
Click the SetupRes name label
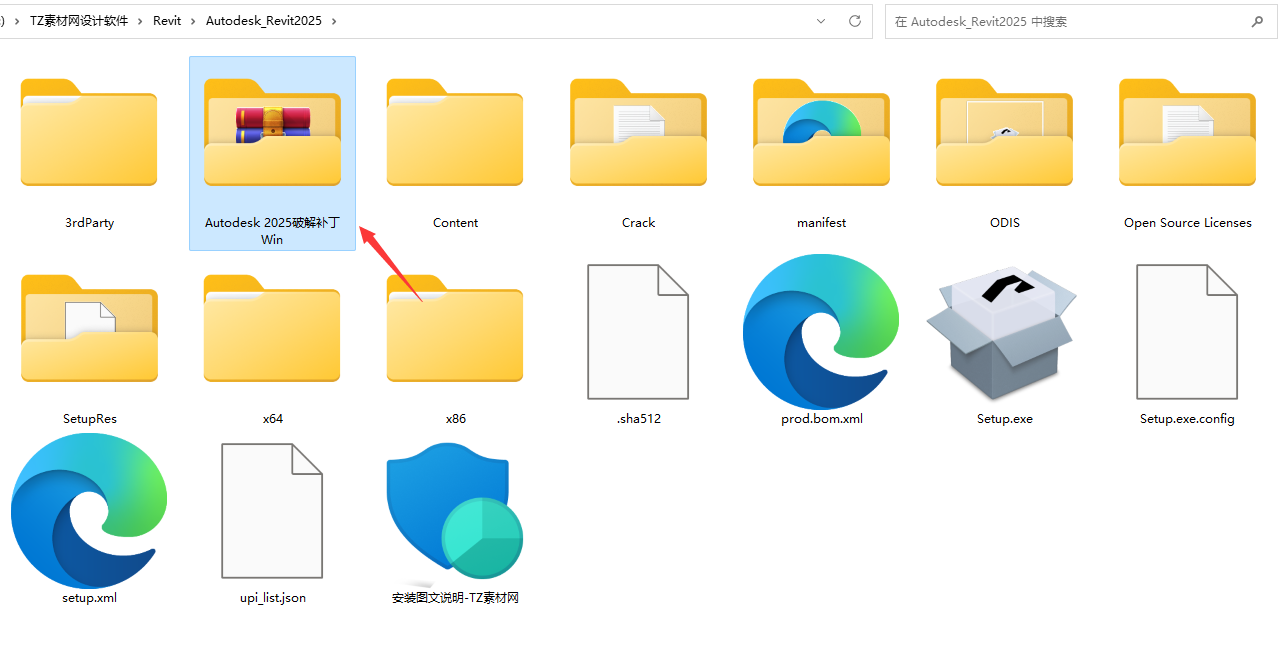tap(89, 419)
